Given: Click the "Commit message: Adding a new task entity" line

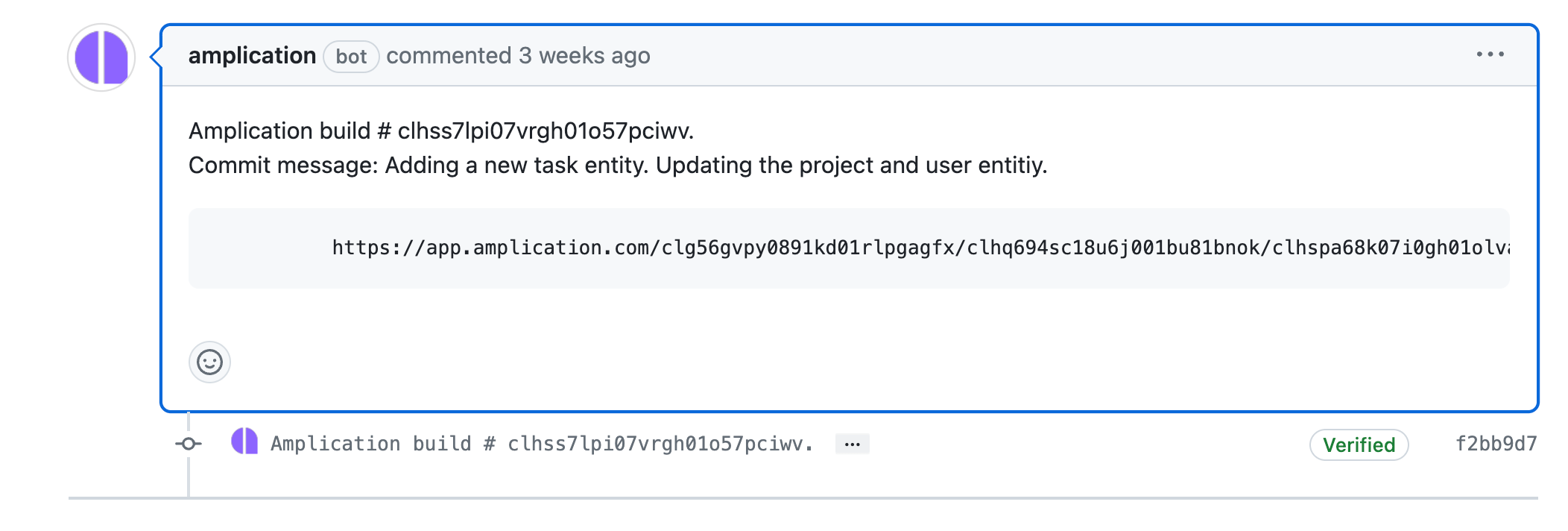Looking at the screenshot, I should 617,166.
